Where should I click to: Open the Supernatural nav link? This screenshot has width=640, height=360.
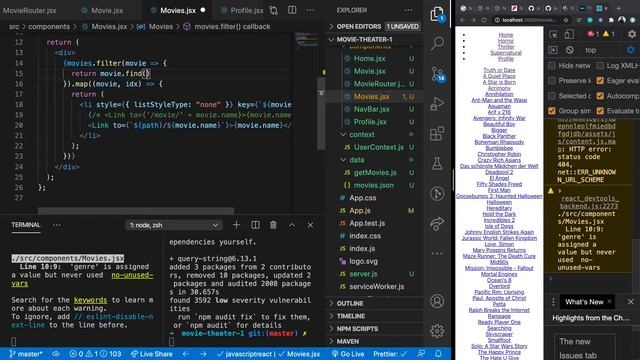[506, 53]
